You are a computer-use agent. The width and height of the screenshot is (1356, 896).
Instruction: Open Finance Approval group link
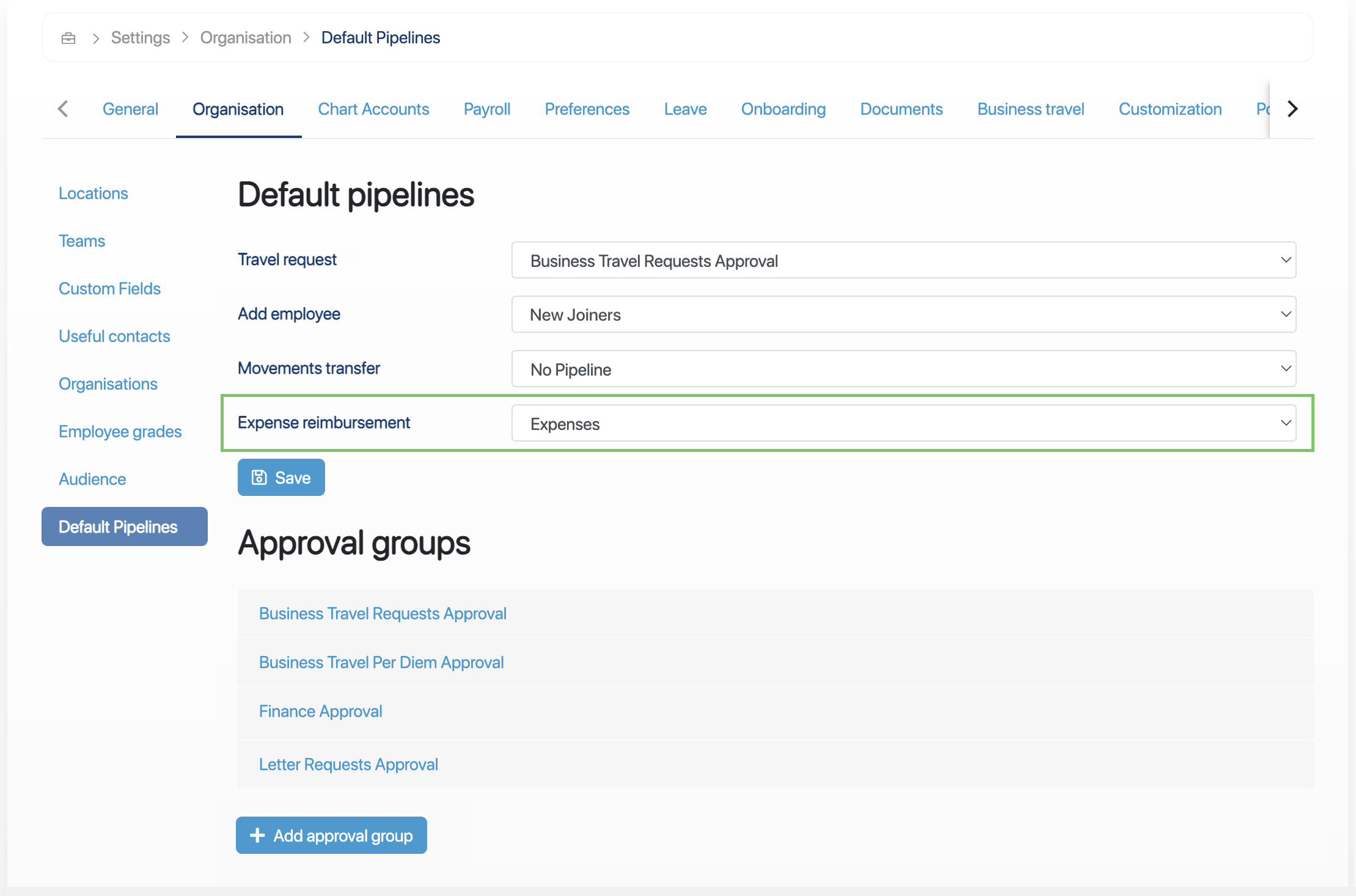point(320,712)
